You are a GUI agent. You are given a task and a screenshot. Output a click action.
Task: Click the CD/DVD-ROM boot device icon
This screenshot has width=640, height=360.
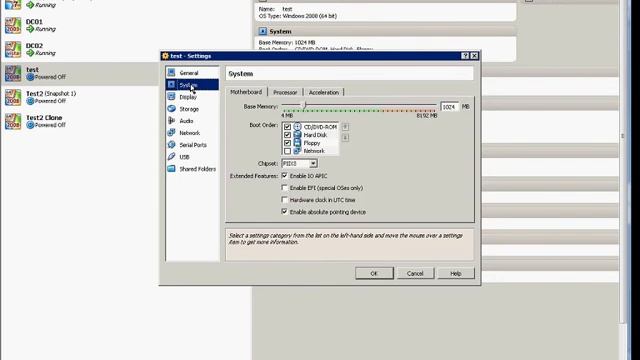[x=297, y=127]
